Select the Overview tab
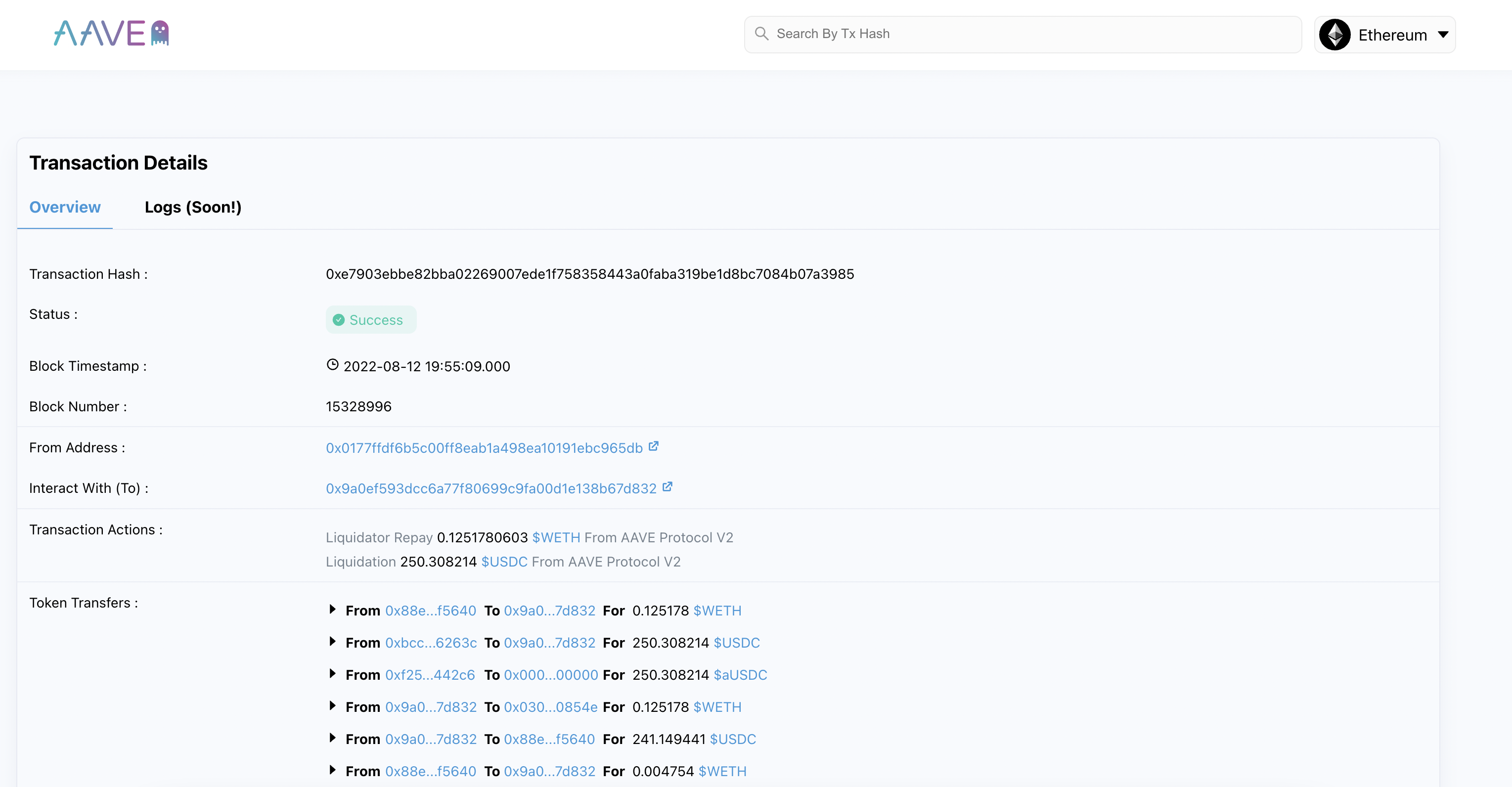 (65, 207)
